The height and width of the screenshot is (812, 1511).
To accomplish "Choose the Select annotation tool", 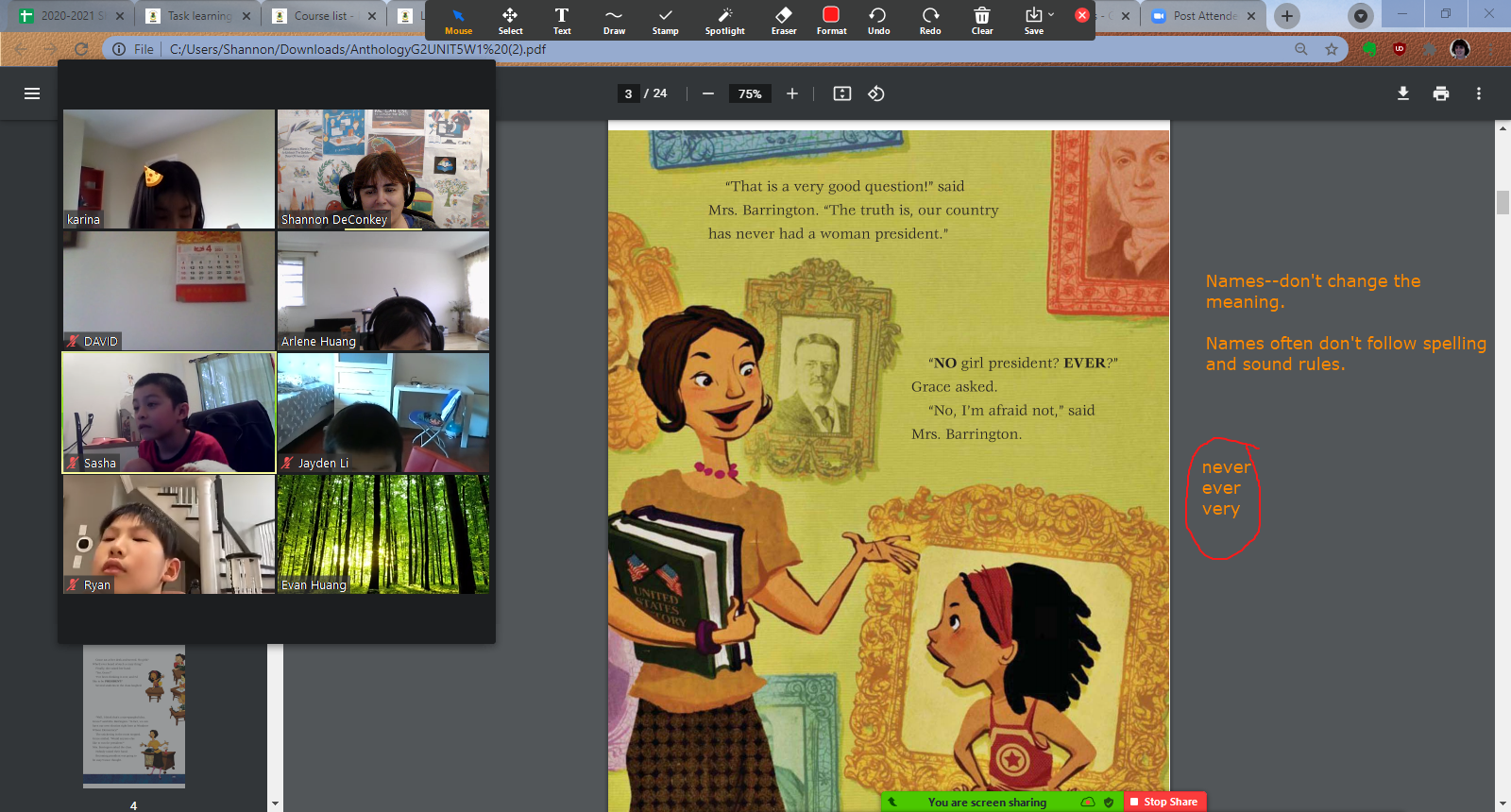I will [x=510, y=20].
